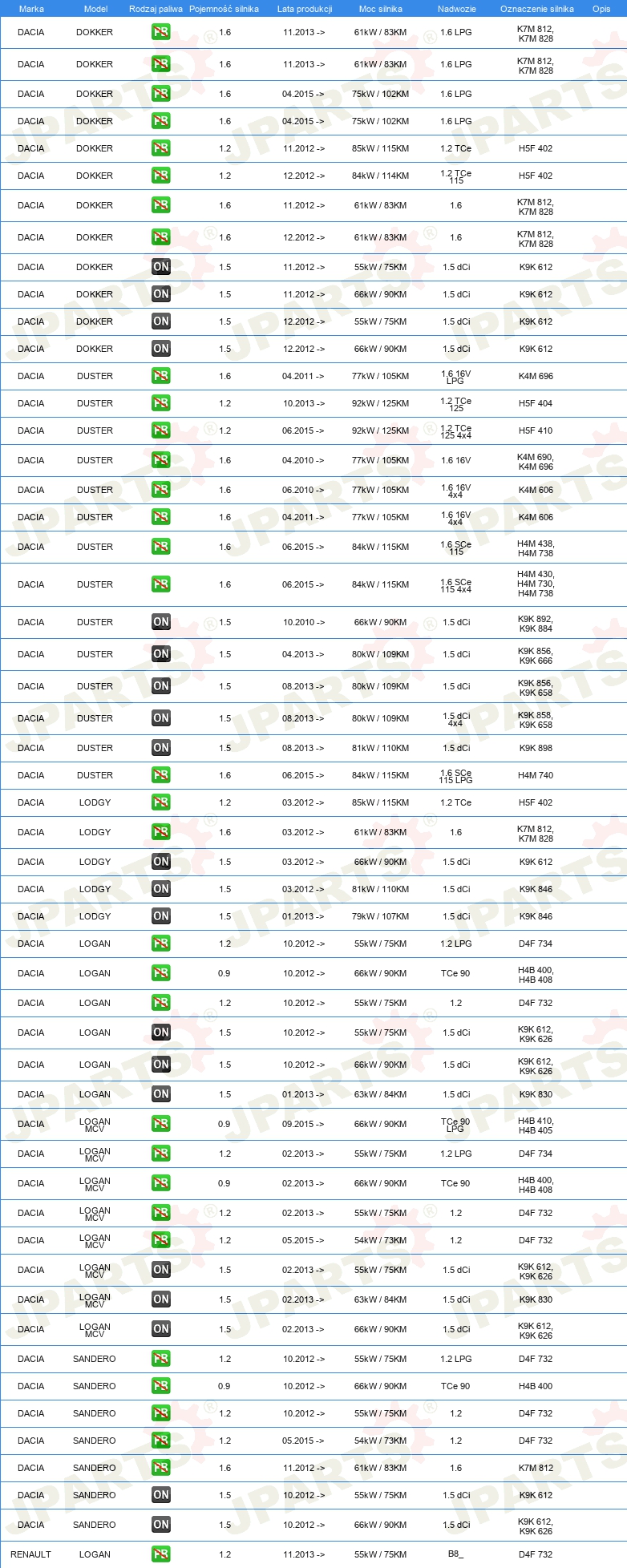This screenshot has height=1568, width=627.
Task: Select engine code H5F 404
Action: 536,403
